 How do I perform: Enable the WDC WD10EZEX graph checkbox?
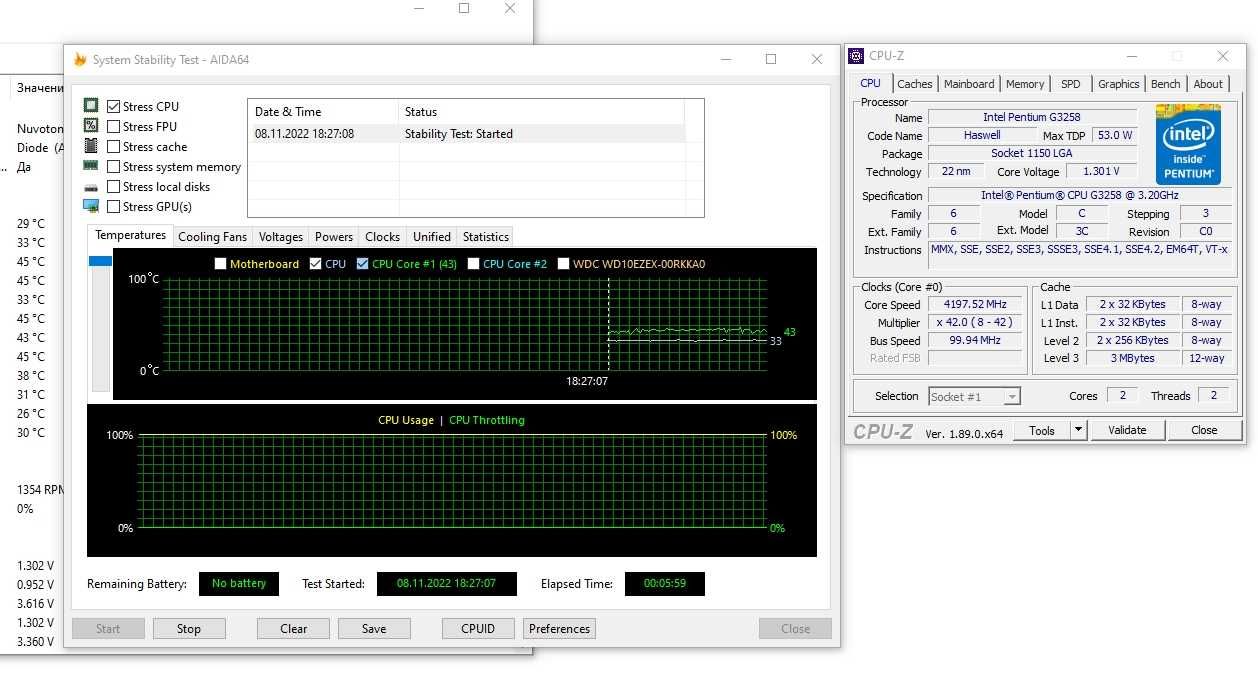pos(564,264)
